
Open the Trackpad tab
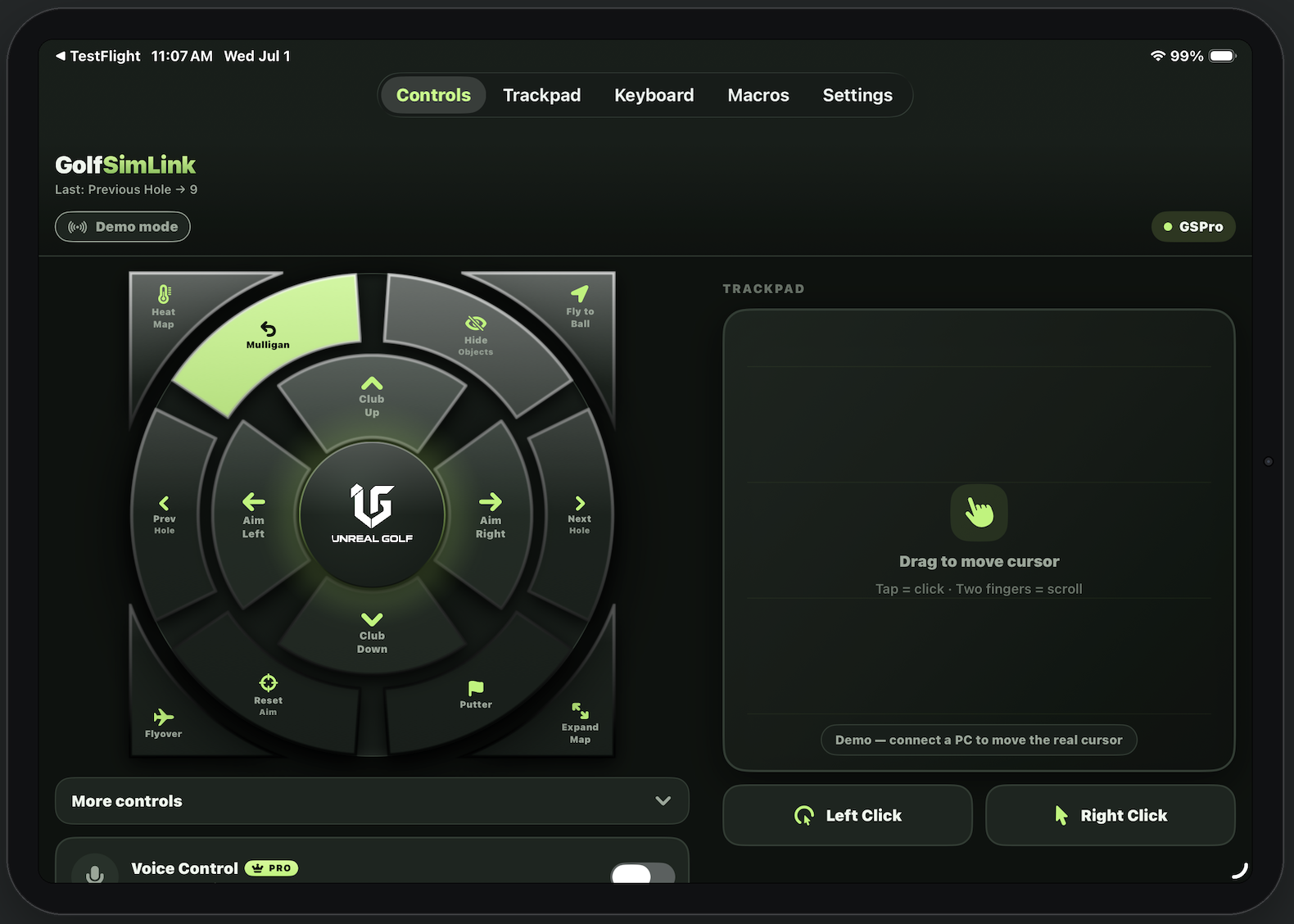(x=541, y=95)
